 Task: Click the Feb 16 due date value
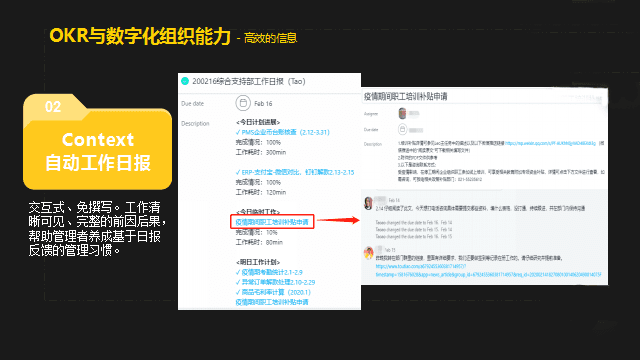click(x=263, y=104)
